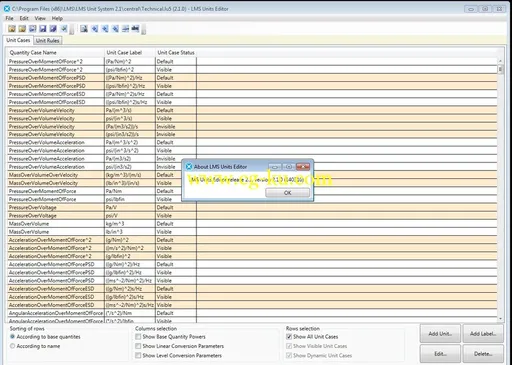Viewport: 512px width, 365px height.
Task: Select '(lb/in^3)/(in/s)' label cell
Action: tap(130, 183)
